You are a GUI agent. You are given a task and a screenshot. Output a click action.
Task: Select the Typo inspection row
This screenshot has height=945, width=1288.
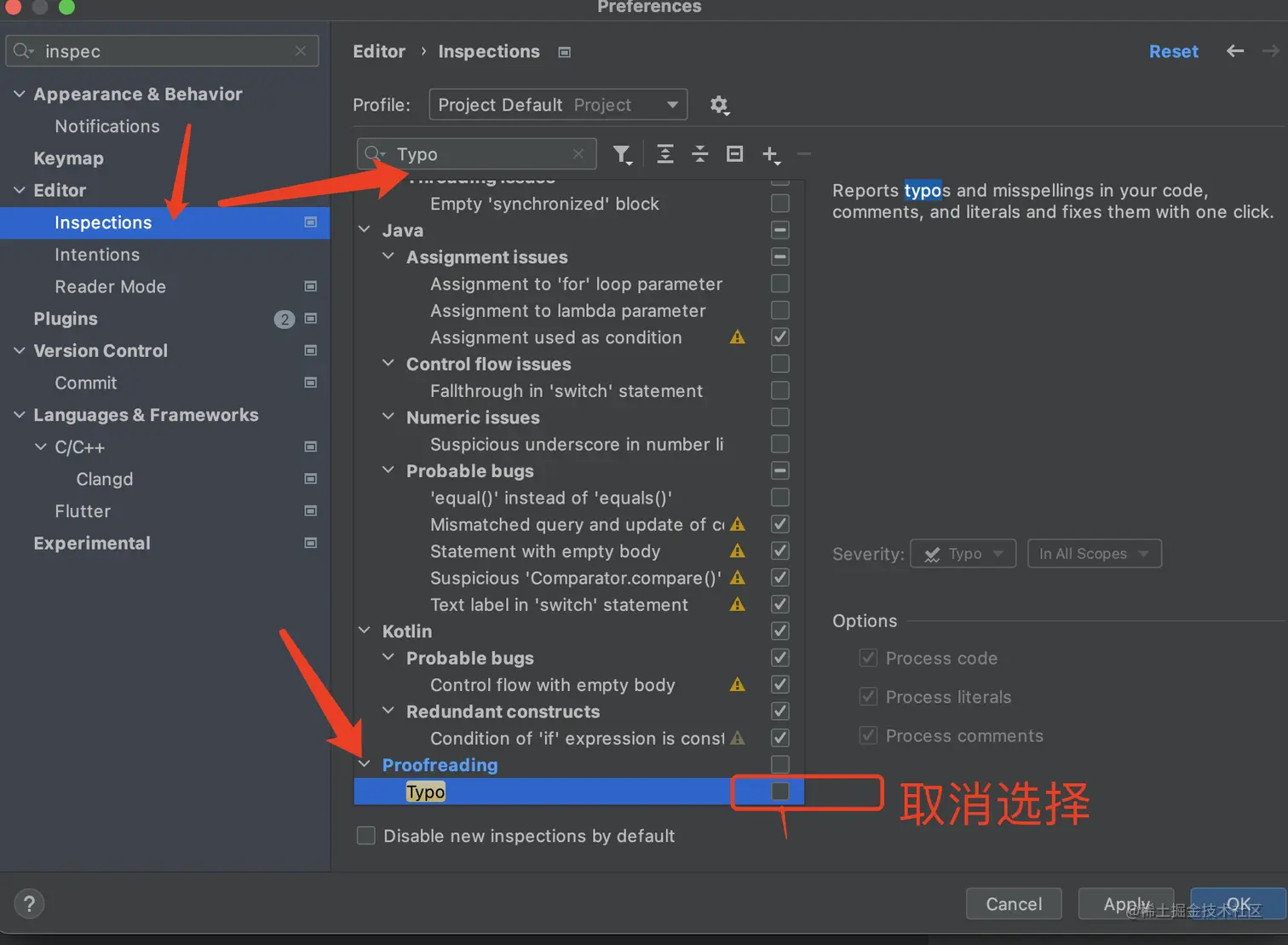tap(579, 792)
